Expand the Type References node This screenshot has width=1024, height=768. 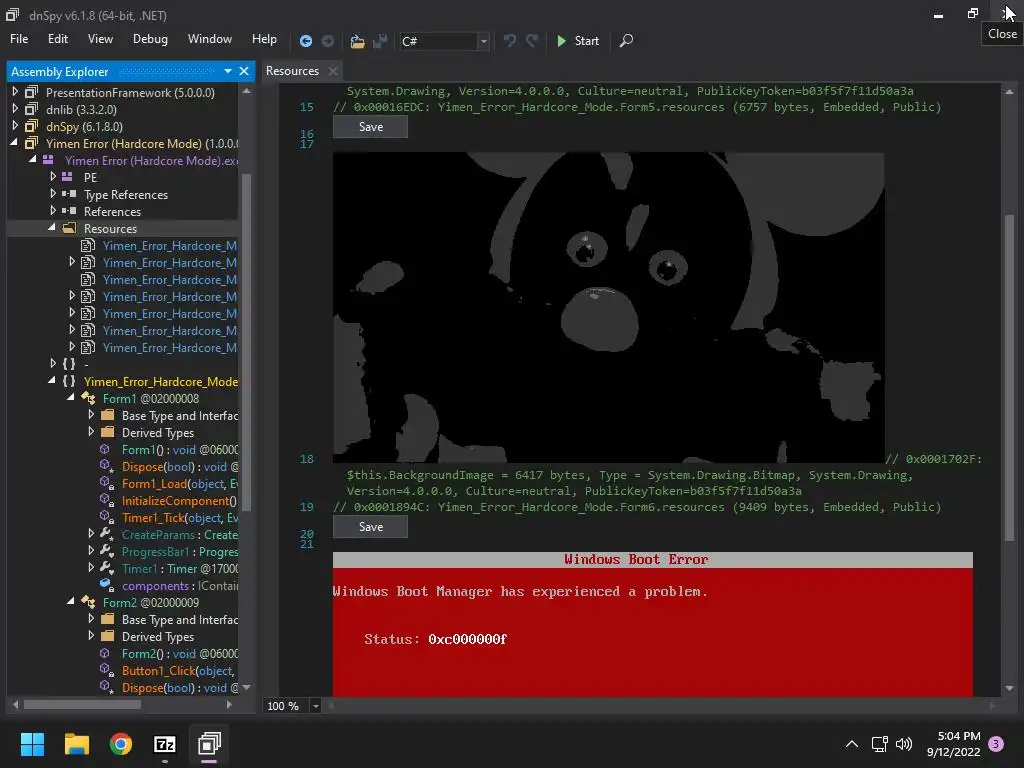[x=53, y=194]
